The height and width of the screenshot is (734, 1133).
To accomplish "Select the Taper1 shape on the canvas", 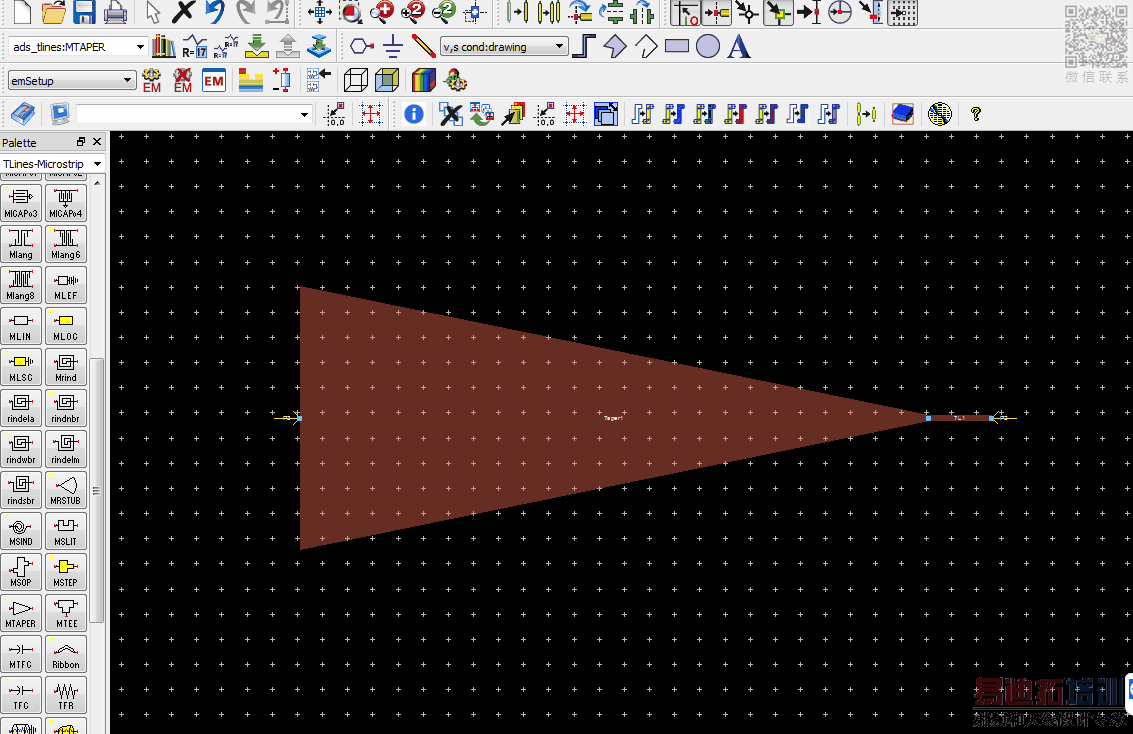I will click(x=613, y=418).
